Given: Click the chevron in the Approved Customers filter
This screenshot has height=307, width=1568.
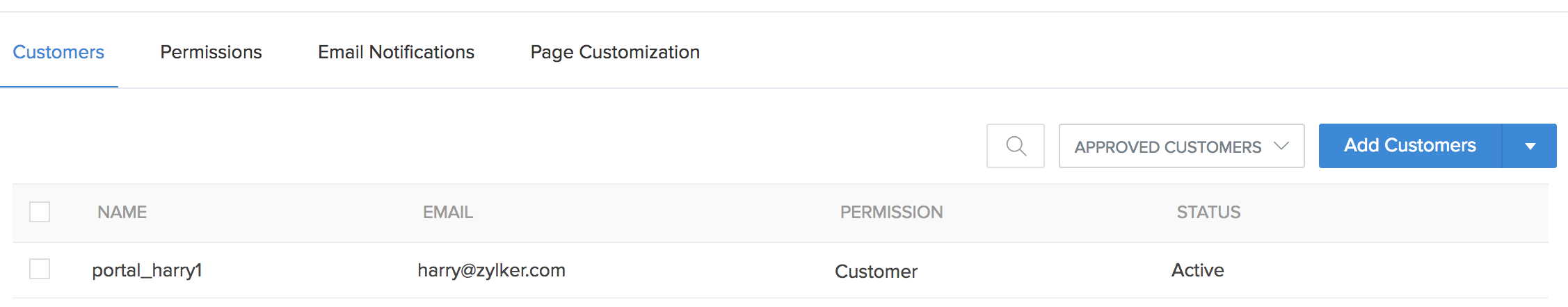Looking at the screenshot, I should pyautogui.click(x=1281, y=146).
